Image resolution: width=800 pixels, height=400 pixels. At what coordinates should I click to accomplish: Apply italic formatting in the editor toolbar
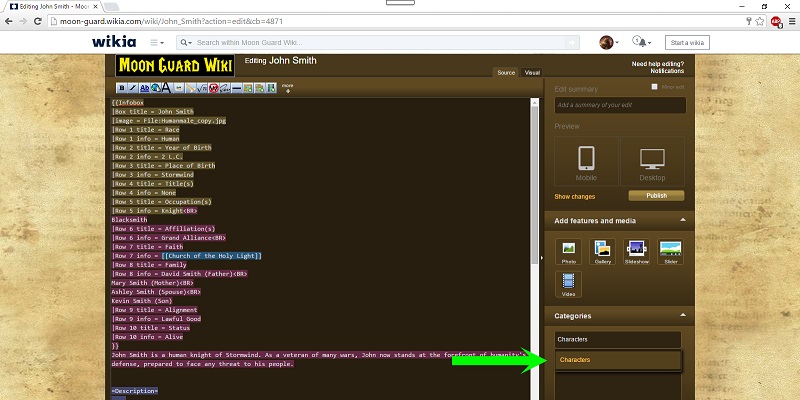[x=133, y=88]
